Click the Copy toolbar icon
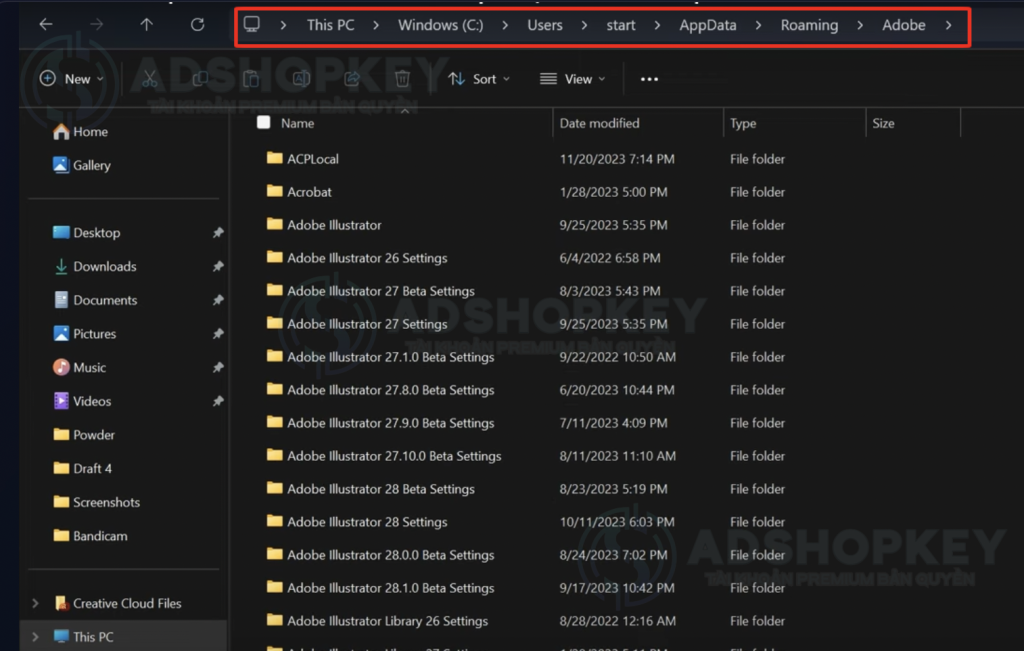This screenshot has height=651, width=1024. click(200, 79)
